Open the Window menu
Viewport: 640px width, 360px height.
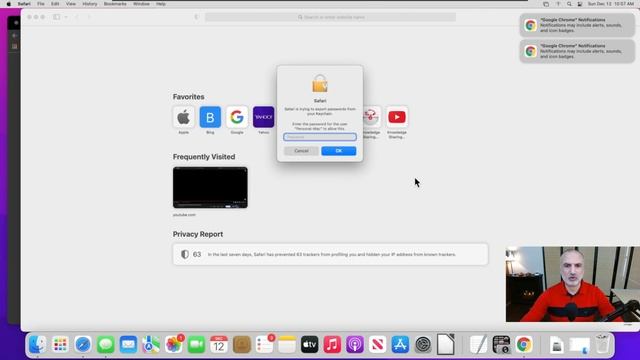141,4
